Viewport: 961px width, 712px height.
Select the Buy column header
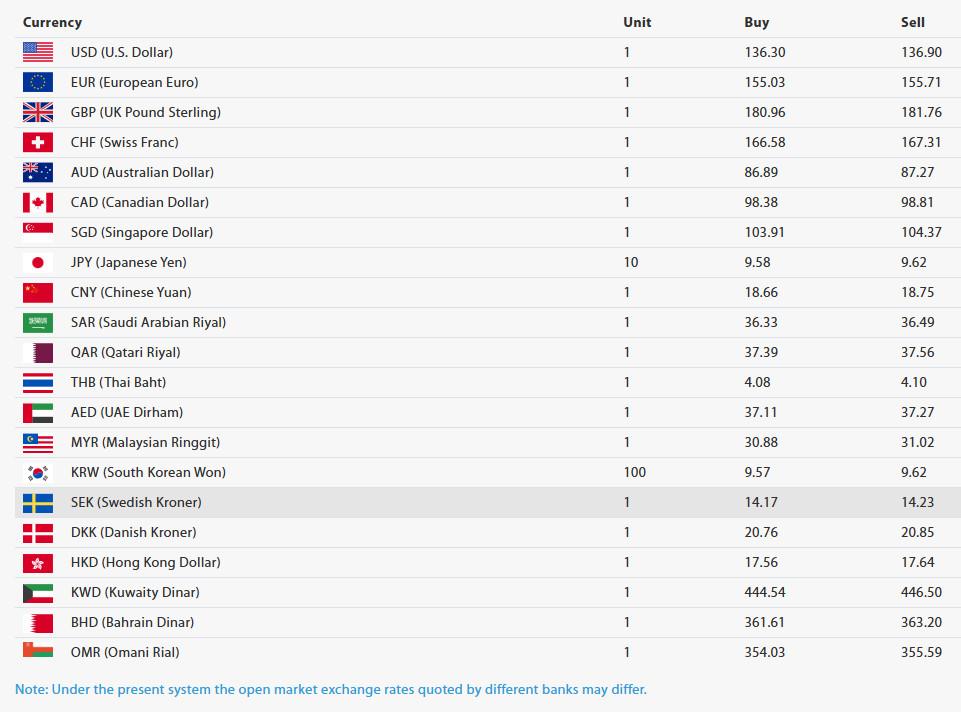pos(757,22)
